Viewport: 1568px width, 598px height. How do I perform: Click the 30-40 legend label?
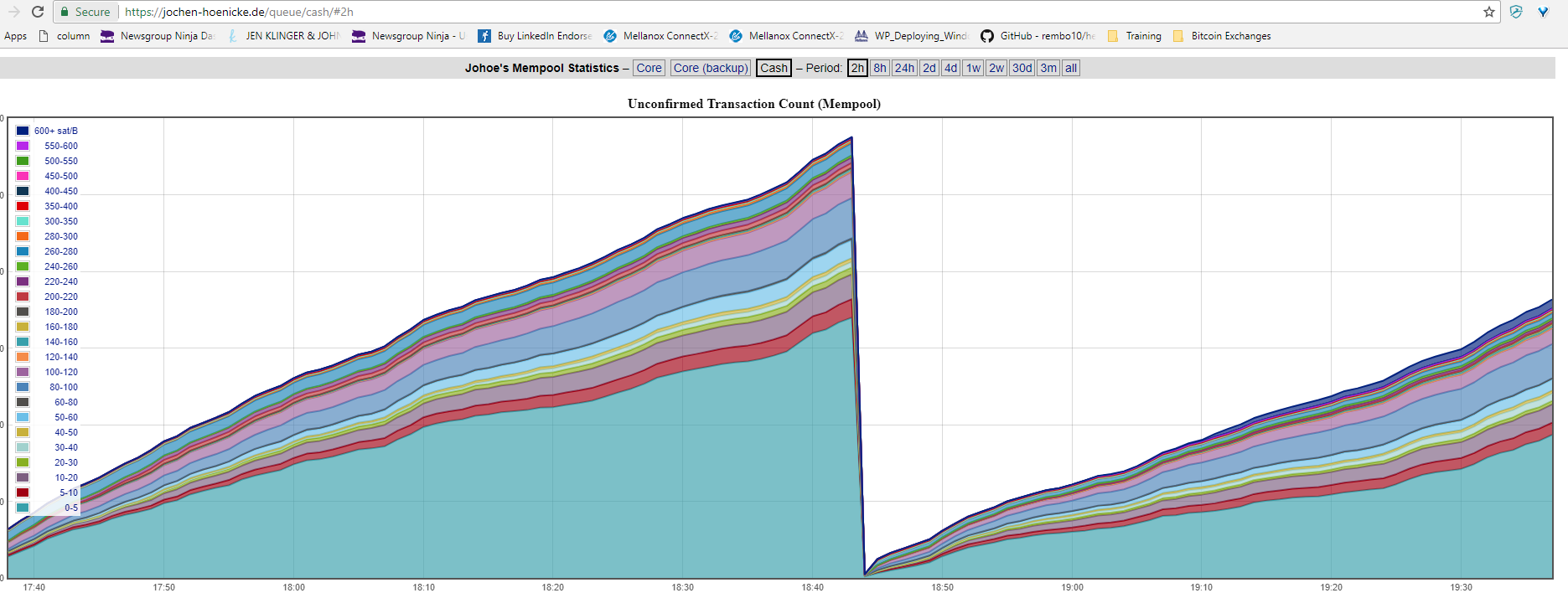[66, 447]
